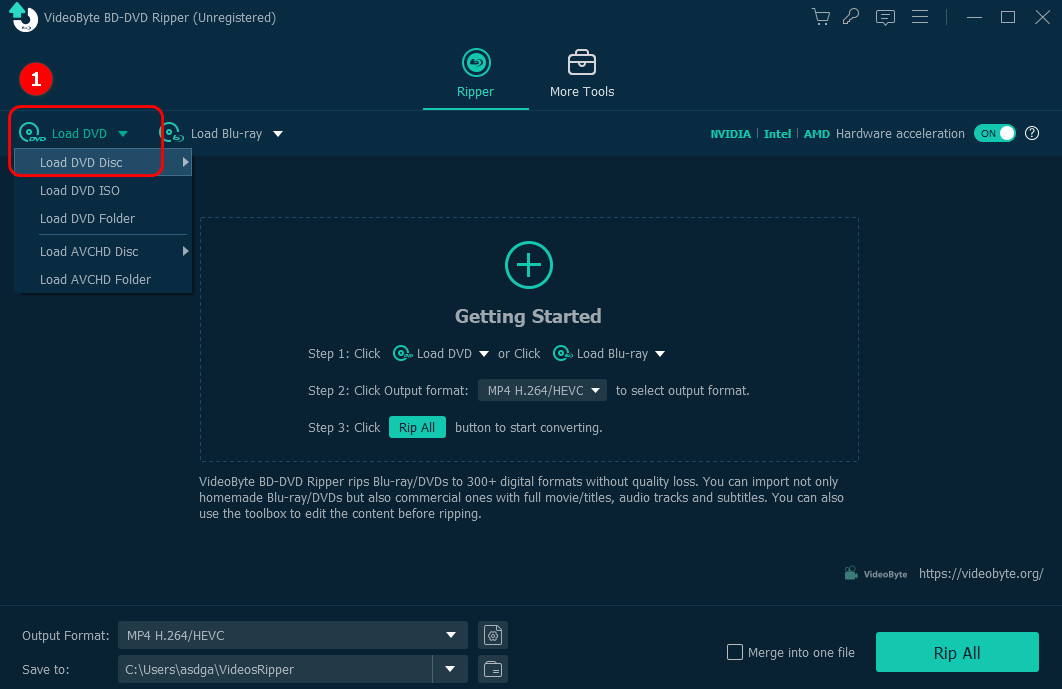
Task: Visit the videobyte.org link
Action: [980, 573]
